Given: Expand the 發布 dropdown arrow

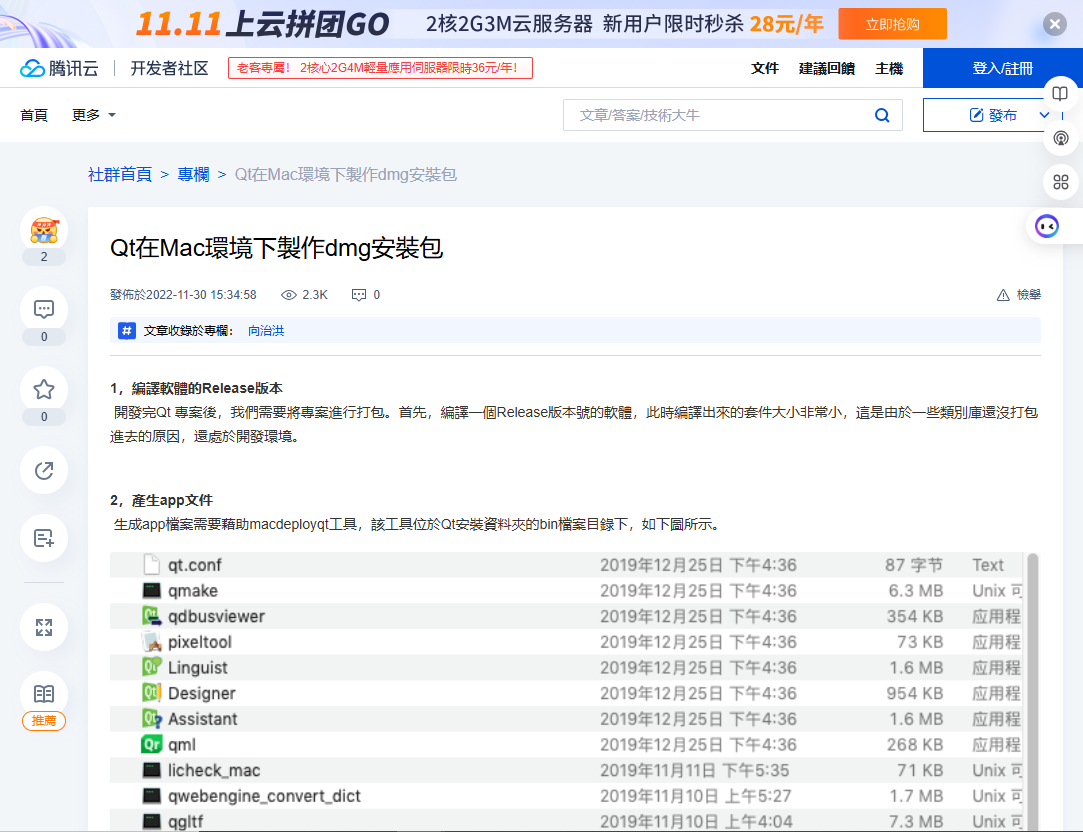Looking at the screenshot, I should 1044,115.
